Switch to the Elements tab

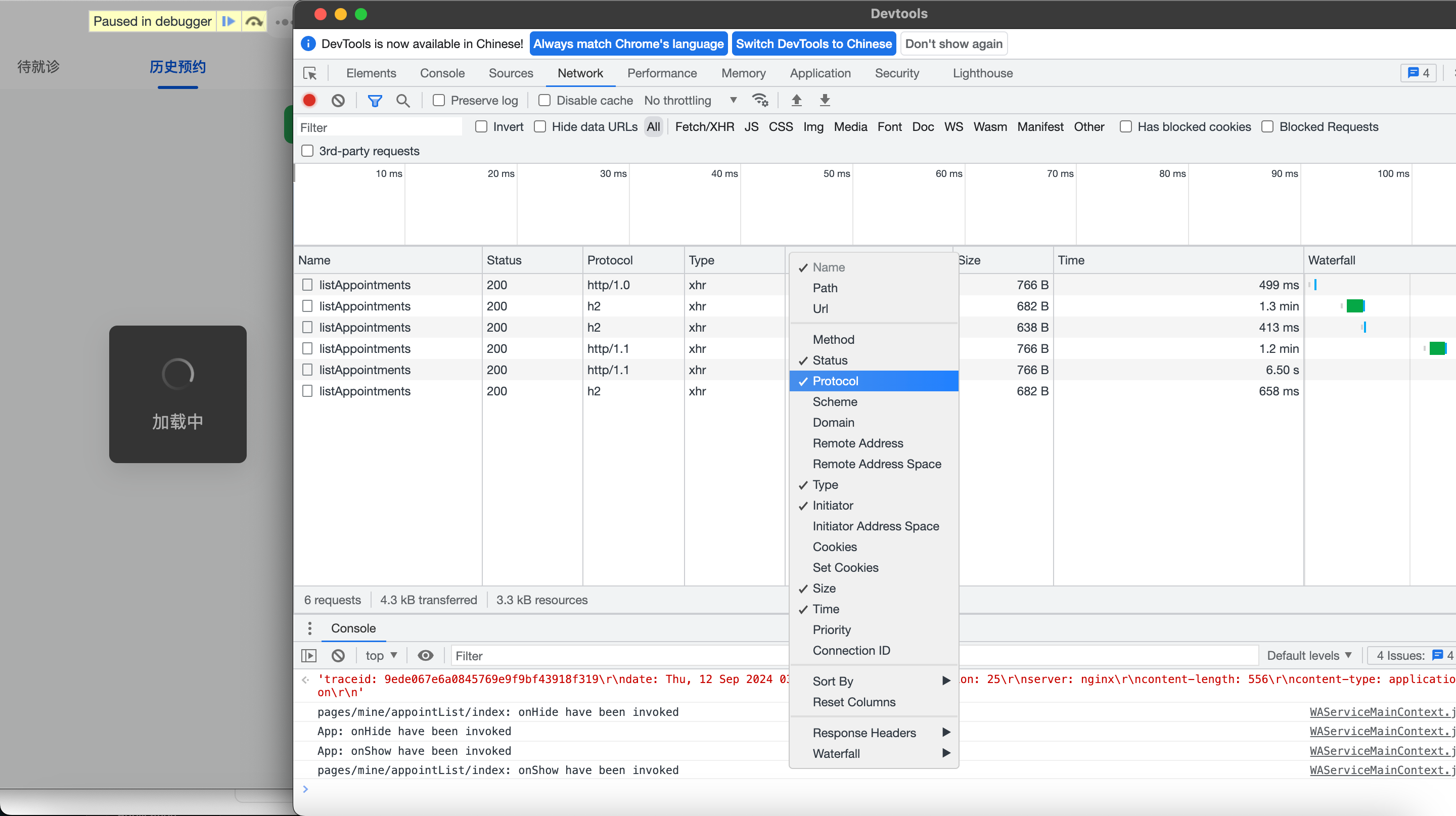point(371,73)
